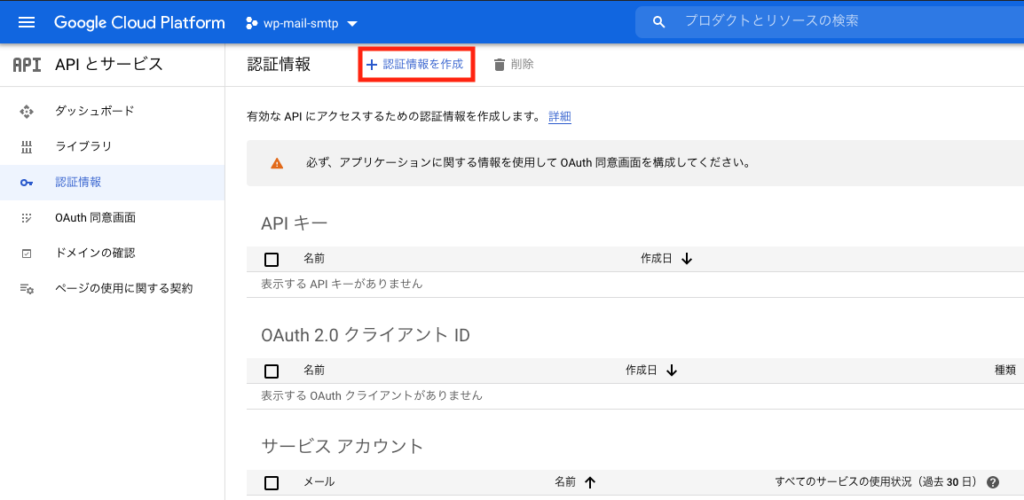Open the 詳細 link
The height and width of the screenshot is (500, 1024).
coord(560,117)
